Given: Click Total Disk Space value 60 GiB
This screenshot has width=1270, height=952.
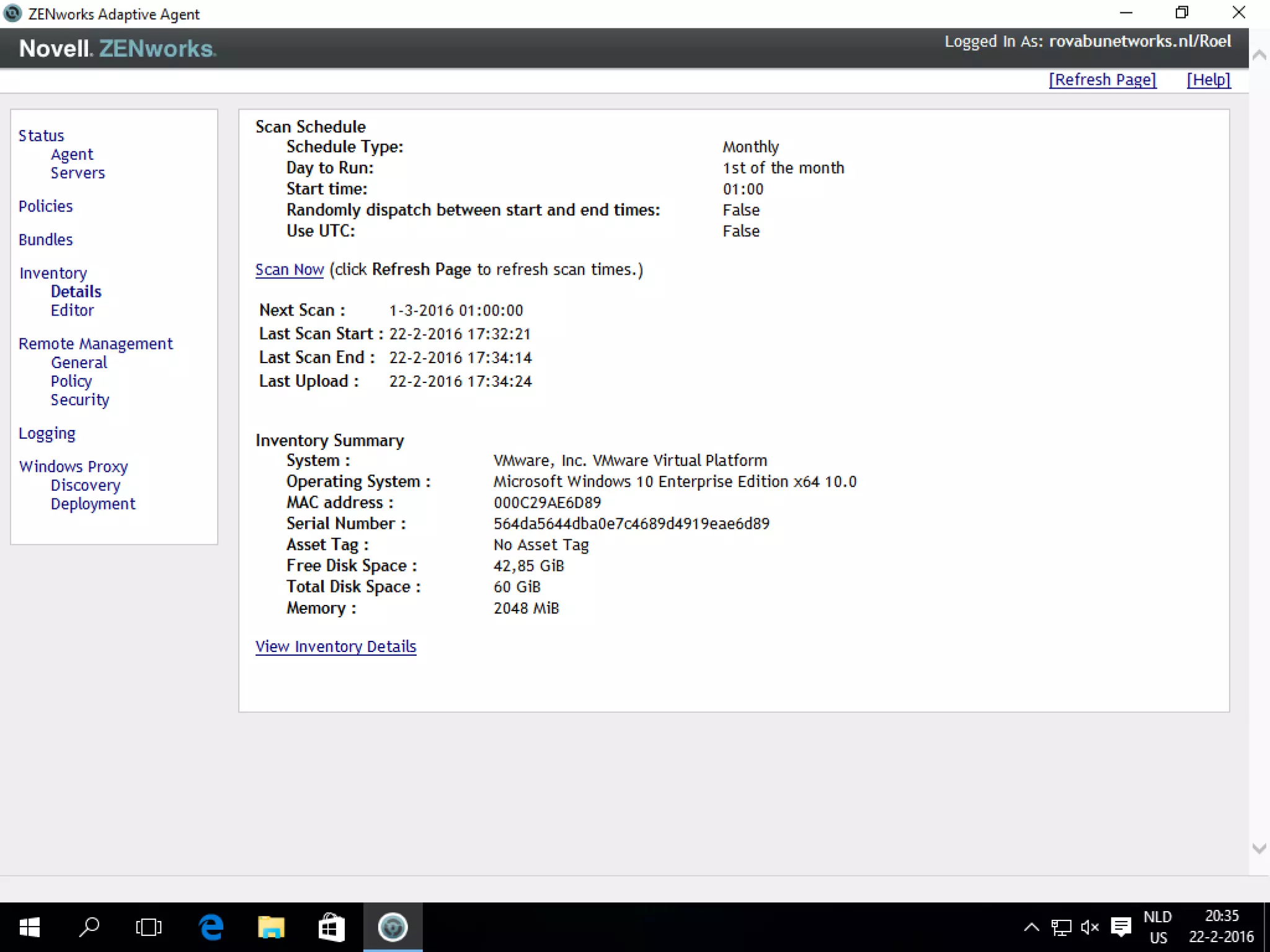Looking at the screenshot, I should click(517, 587).
